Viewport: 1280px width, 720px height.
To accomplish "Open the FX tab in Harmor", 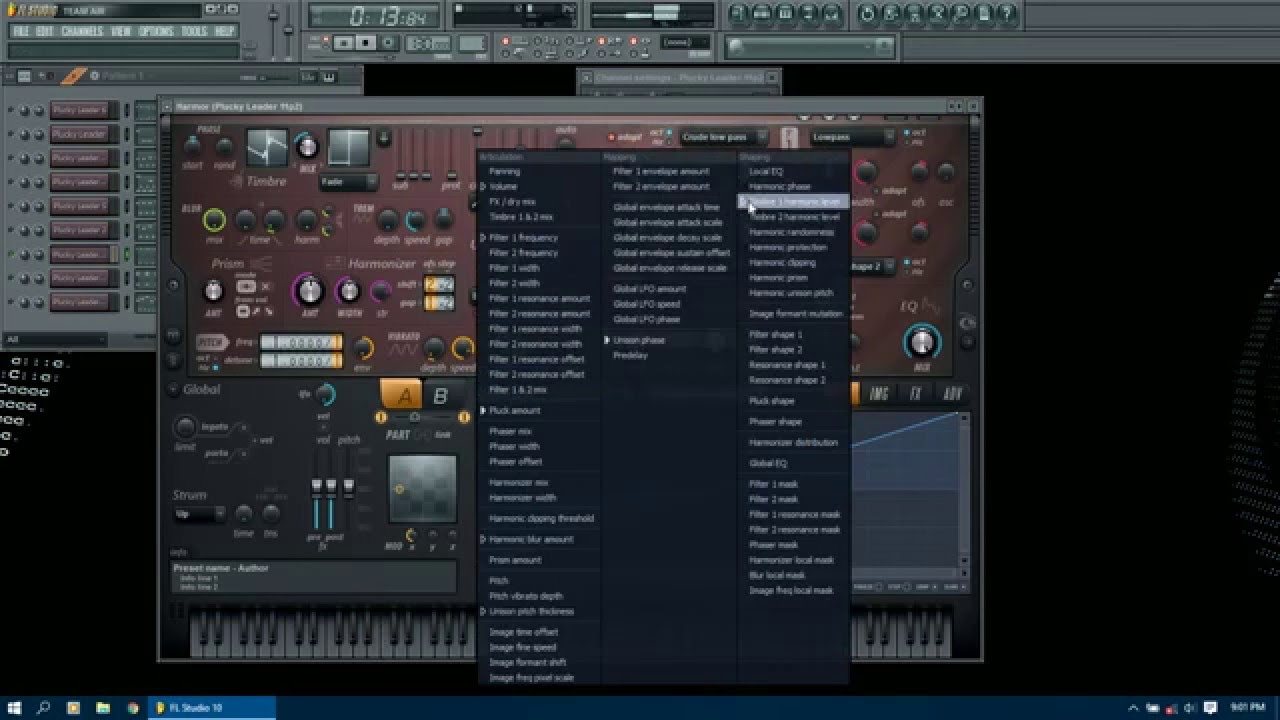I will tap(915, 394).
